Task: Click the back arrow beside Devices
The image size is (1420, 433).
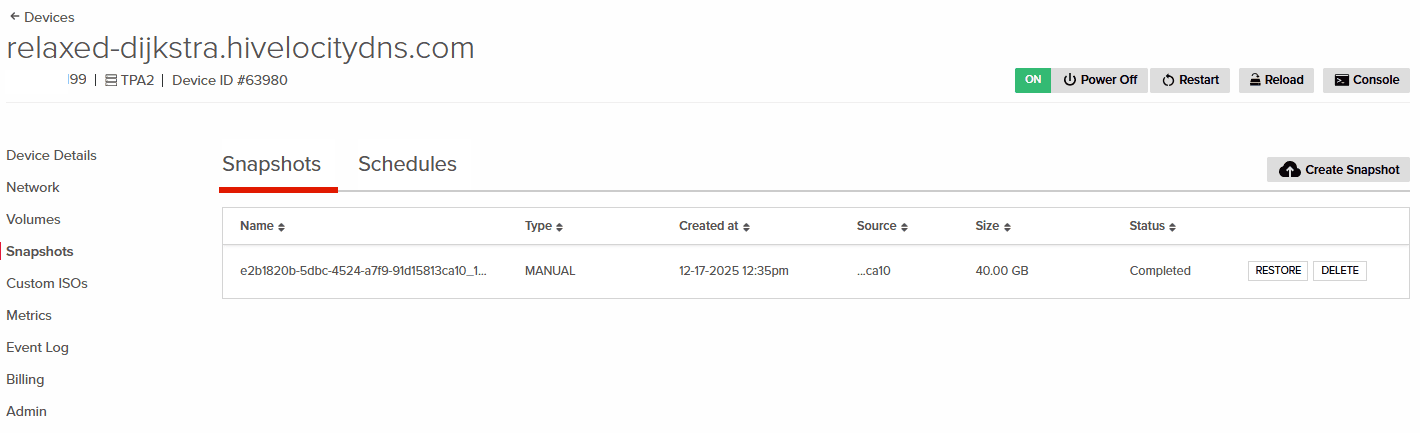Action: (14, 17)
